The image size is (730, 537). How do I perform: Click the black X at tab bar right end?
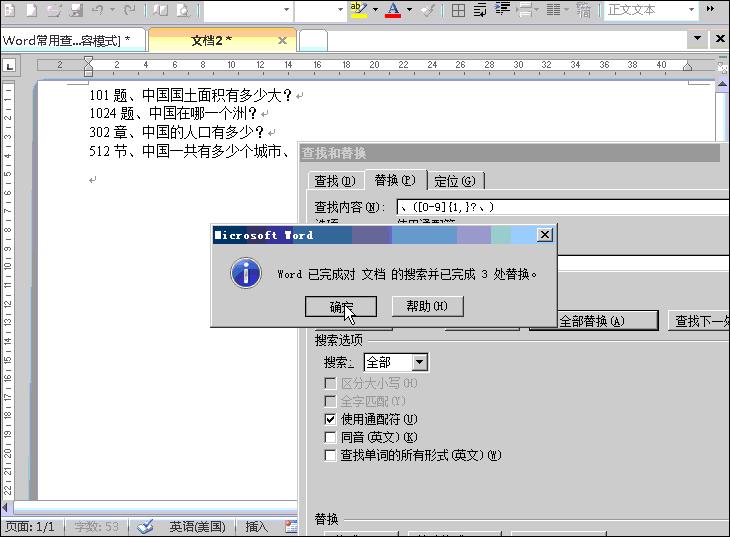pos(720,39)
